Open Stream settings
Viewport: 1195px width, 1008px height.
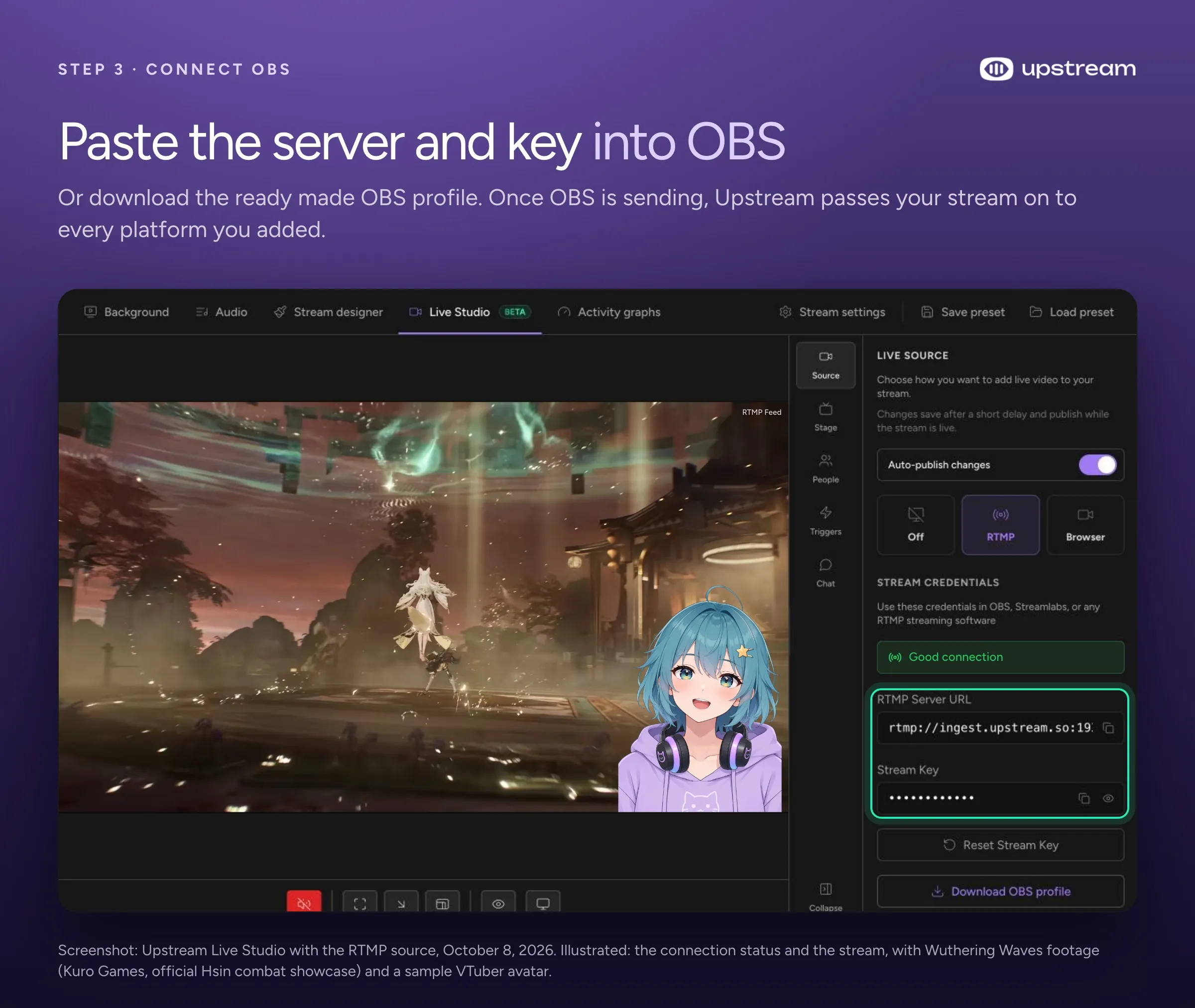tap(833, 312)
